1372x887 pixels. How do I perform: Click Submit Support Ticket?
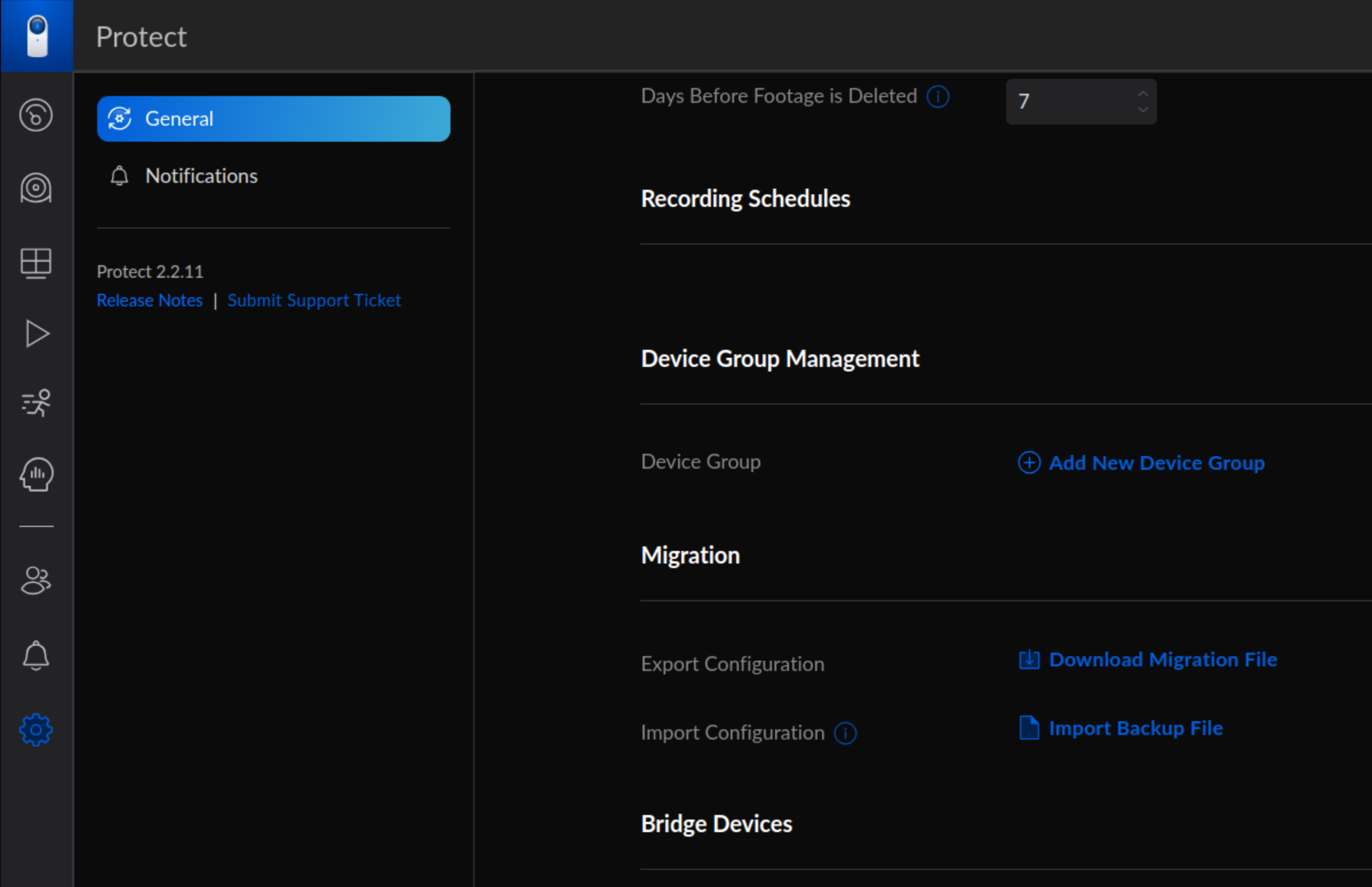tap(314, 299)
